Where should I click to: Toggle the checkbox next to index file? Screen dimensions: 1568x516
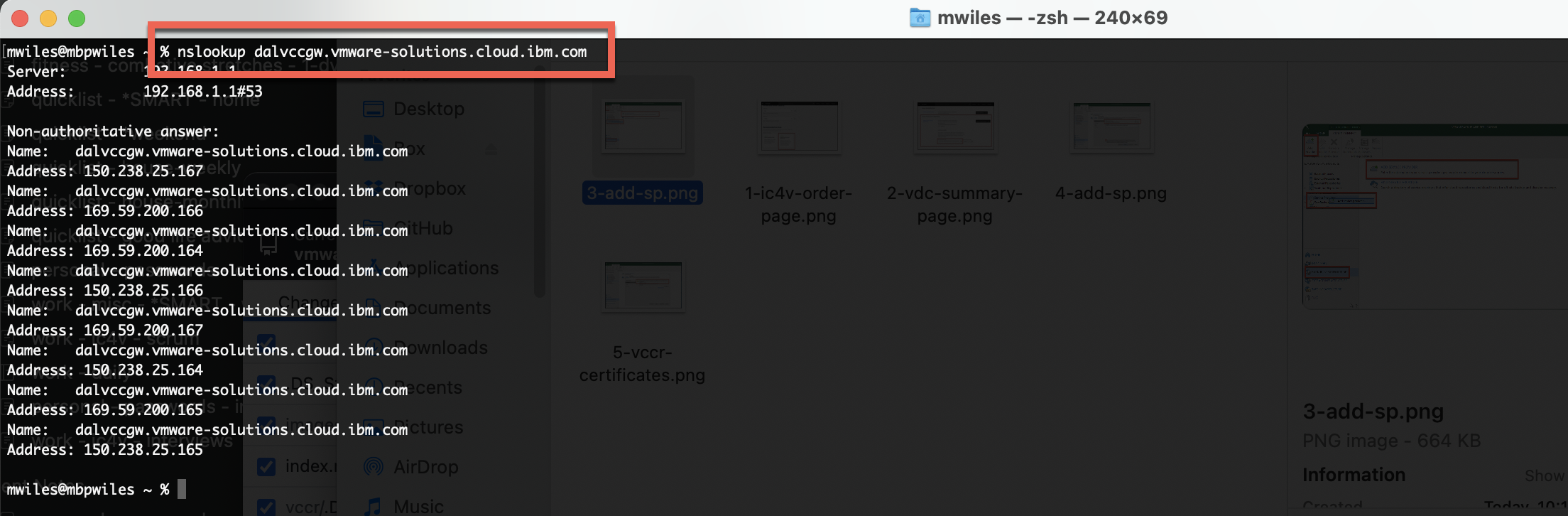pos(266,467)
